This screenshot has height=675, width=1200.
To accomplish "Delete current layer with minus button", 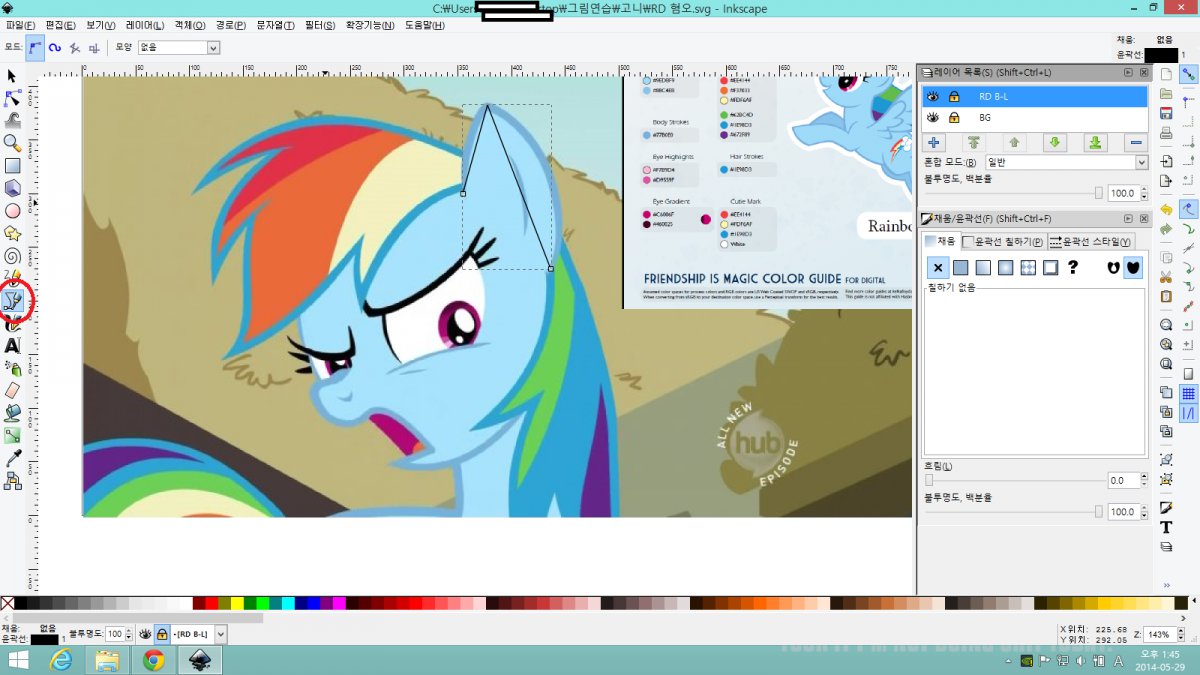I will pyautogui.click(x=1136, y=143).
